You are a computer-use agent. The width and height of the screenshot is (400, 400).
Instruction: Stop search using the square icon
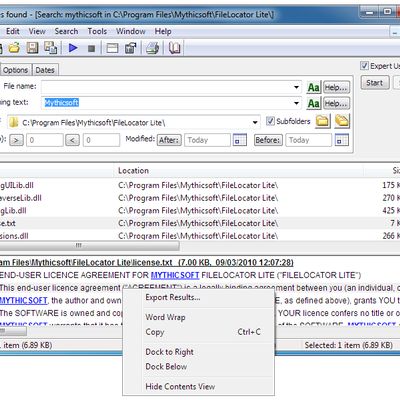91,49
